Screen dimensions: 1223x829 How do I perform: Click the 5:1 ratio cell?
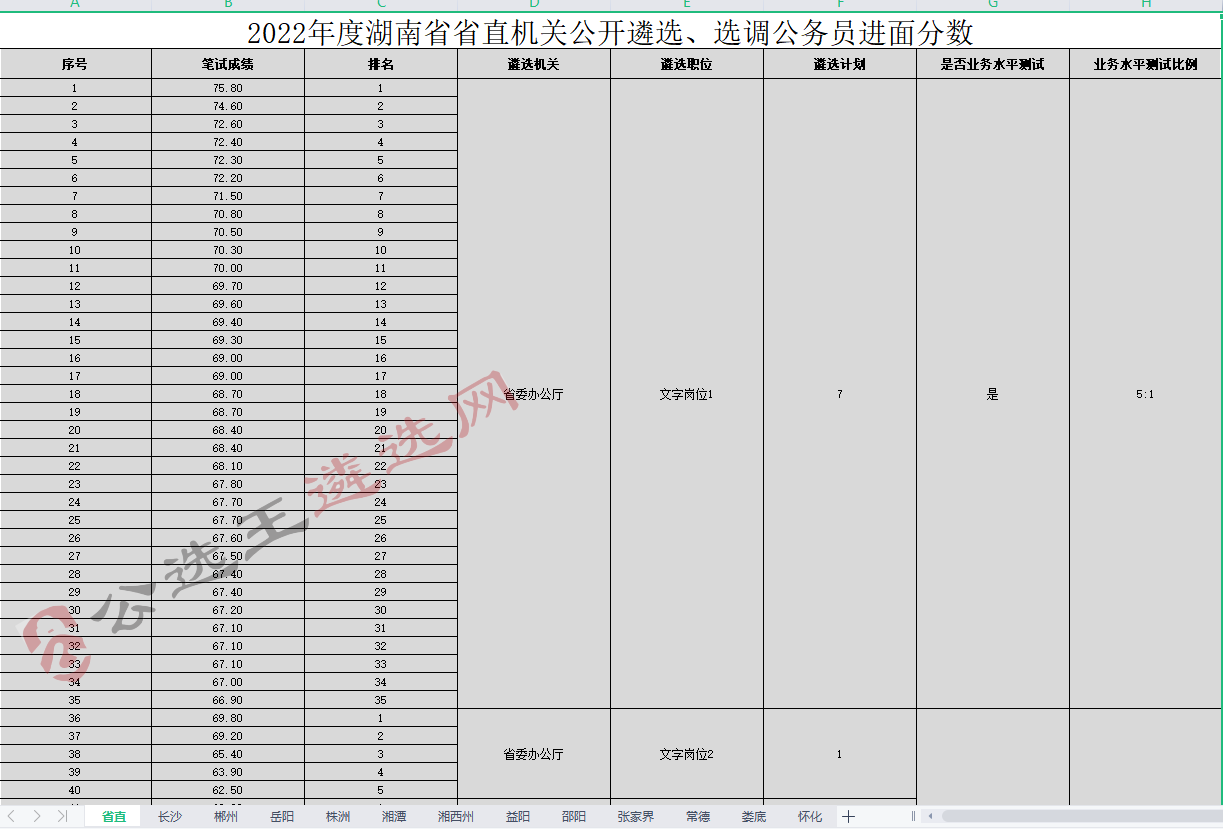1145,394
